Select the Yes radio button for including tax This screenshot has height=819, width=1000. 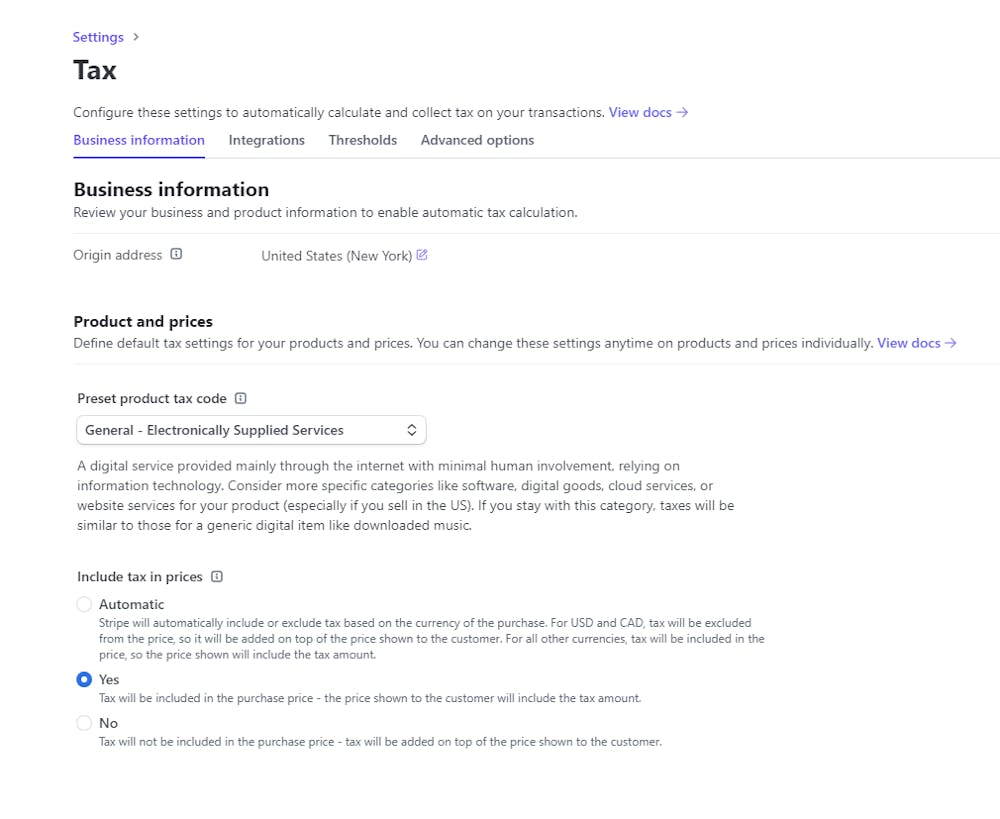(x=84, y=680)
